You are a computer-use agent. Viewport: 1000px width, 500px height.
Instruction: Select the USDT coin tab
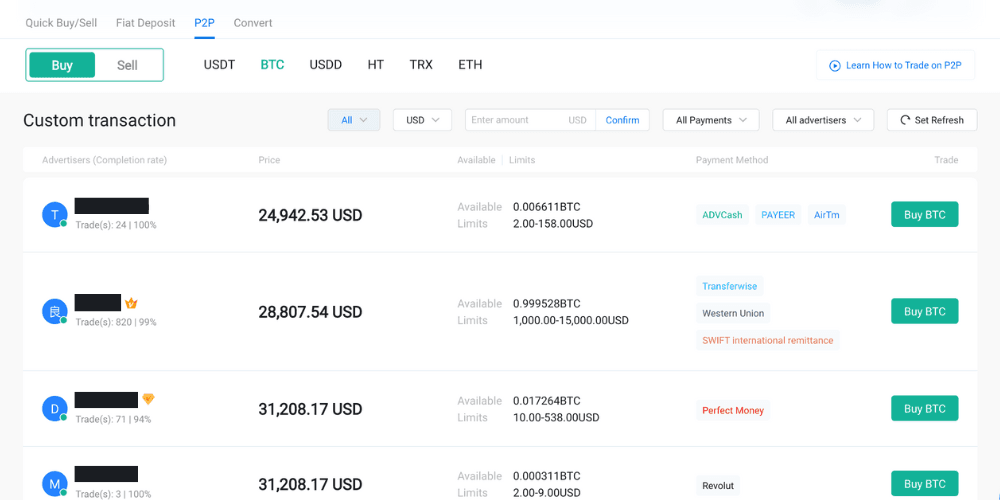[219, 65]
